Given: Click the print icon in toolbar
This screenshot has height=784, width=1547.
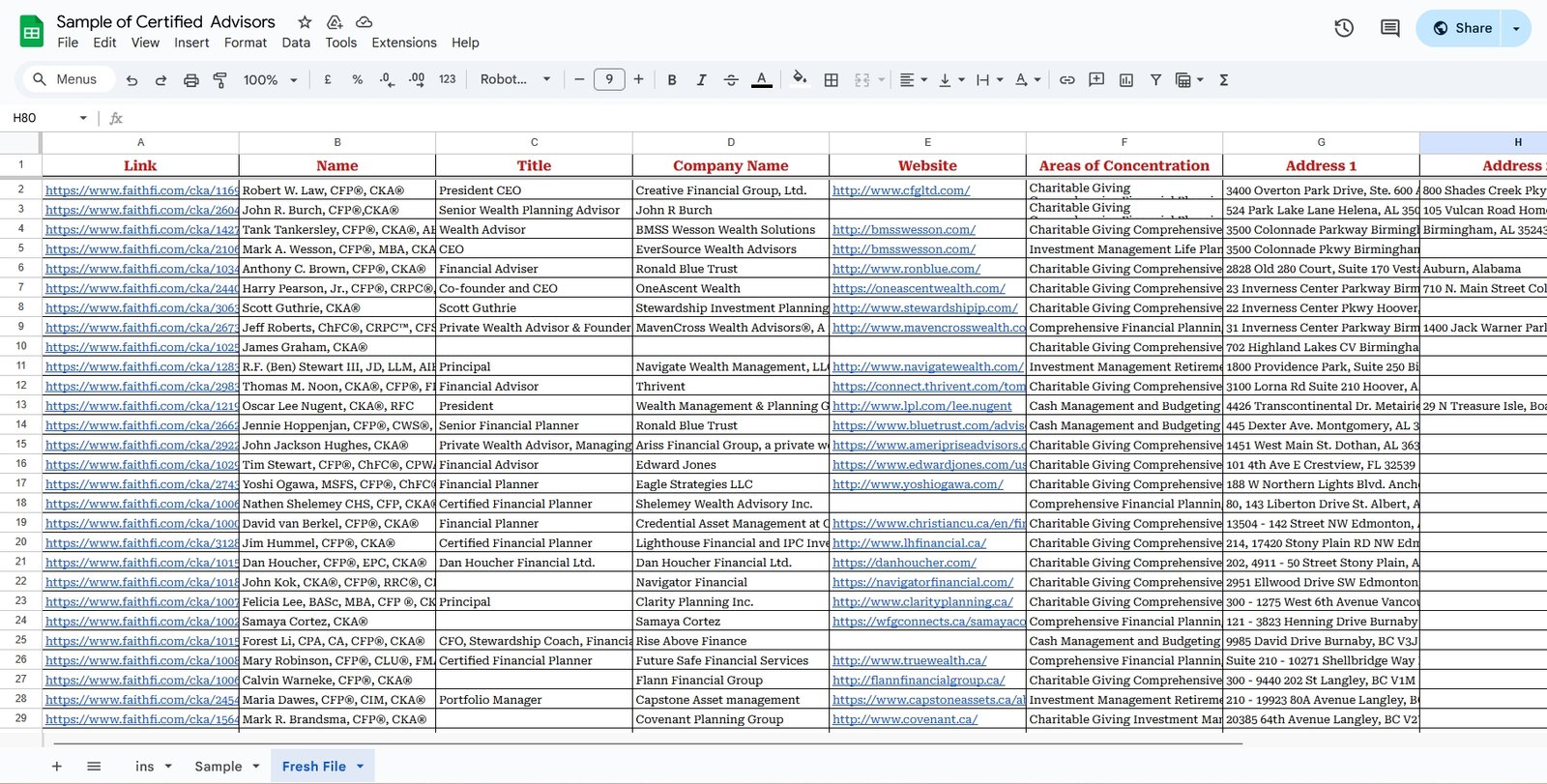Looking at the screenshot, I should point(191,80).
